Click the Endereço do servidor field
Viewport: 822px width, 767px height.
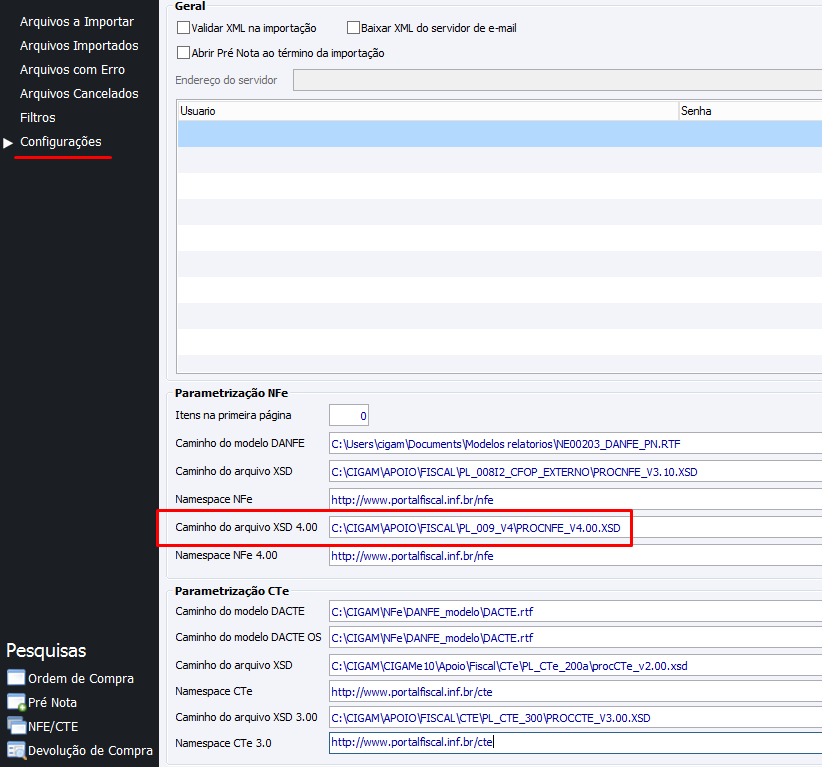(557, 80)
